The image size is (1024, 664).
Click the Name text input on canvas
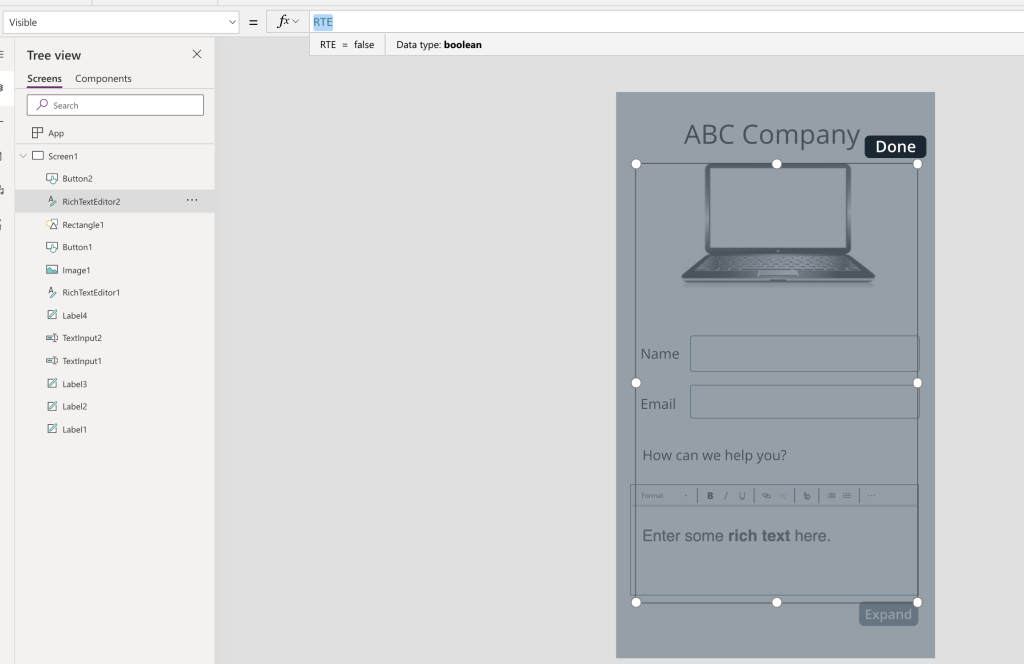click(x=803, y=354)
